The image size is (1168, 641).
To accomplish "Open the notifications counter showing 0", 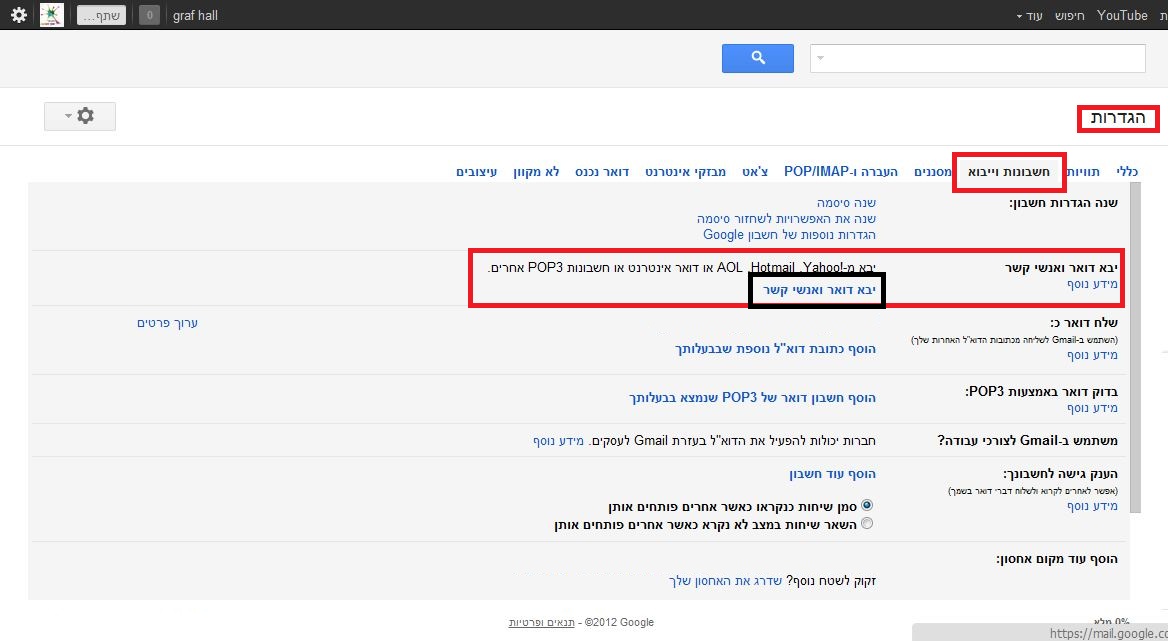I will 149,15.
